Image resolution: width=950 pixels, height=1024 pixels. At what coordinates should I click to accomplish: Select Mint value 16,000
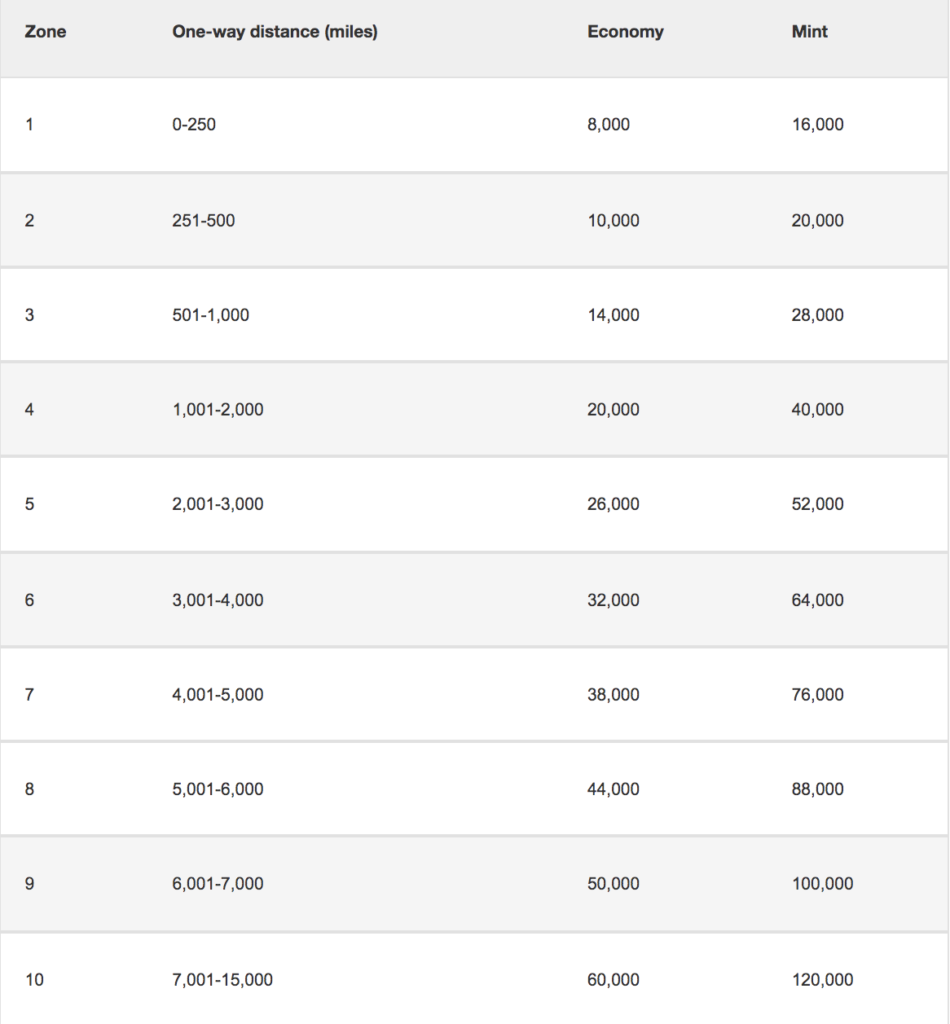[817, 125]
